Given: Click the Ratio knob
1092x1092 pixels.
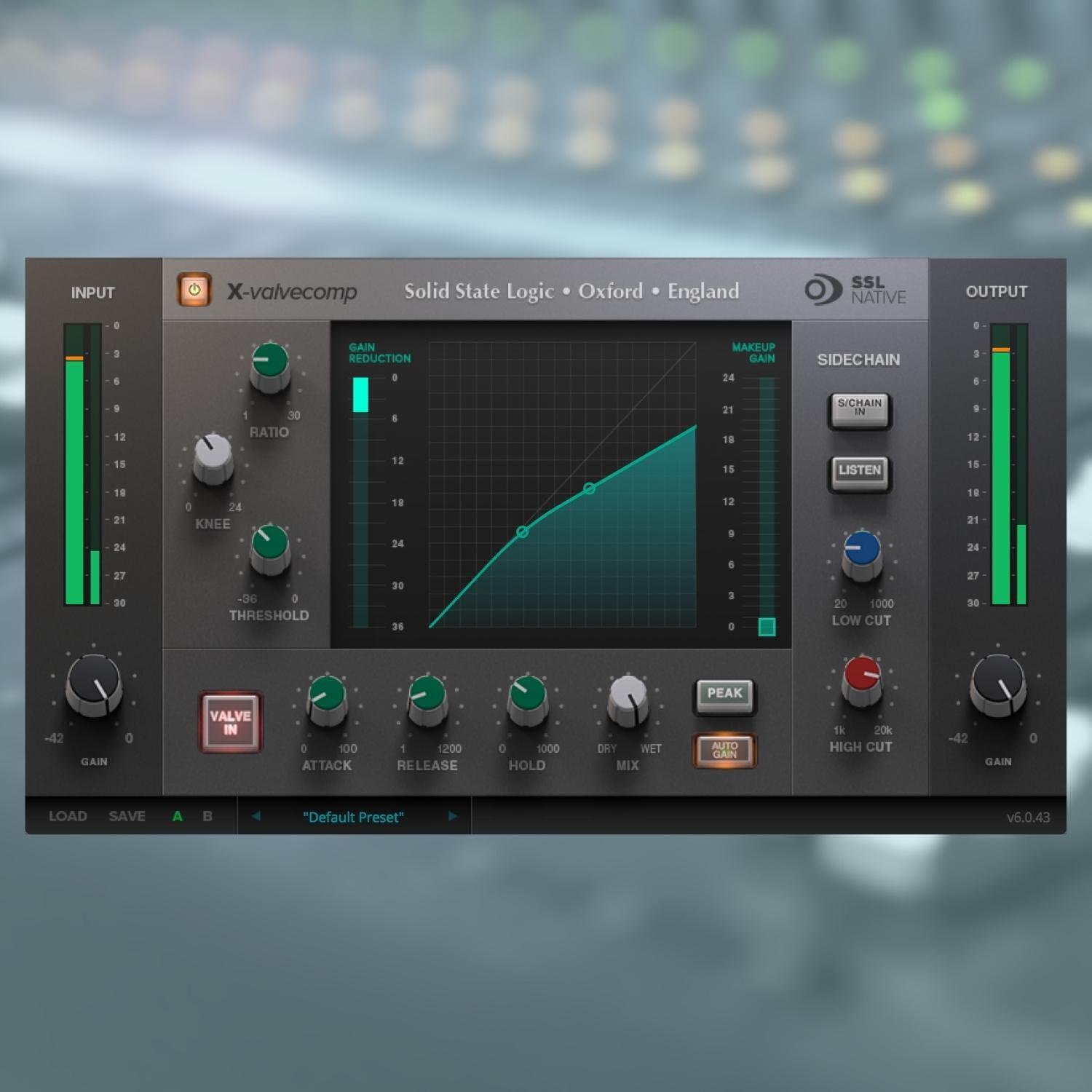Looking at the screenshot, I should point(270,368).
